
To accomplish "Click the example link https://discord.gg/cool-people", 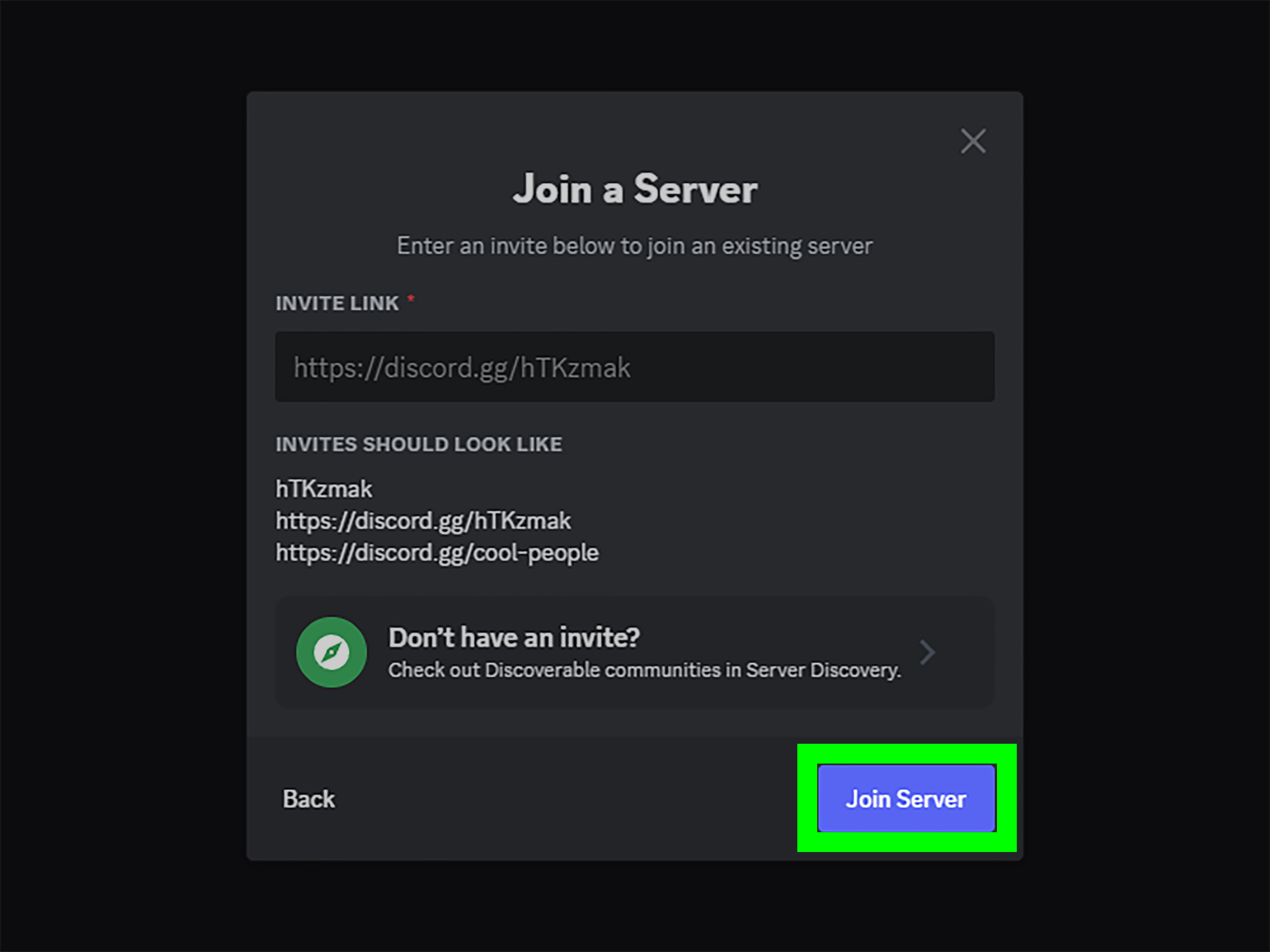I will click(x=437, y=553).
